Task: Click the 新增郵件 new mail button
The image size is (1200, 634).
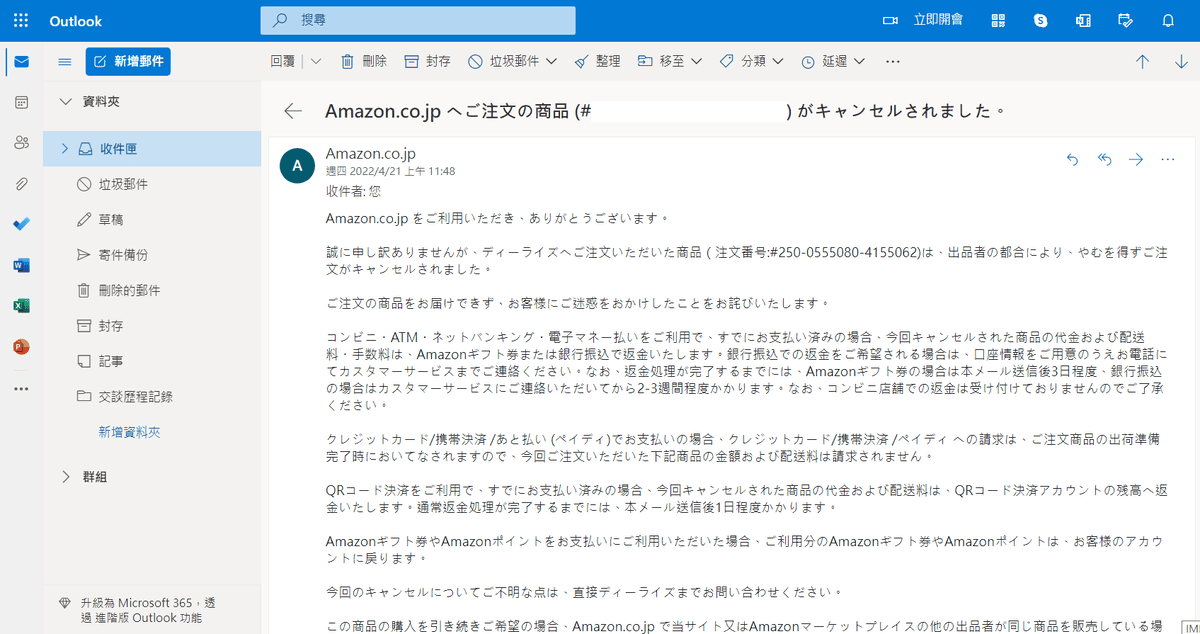Action: 128,61
